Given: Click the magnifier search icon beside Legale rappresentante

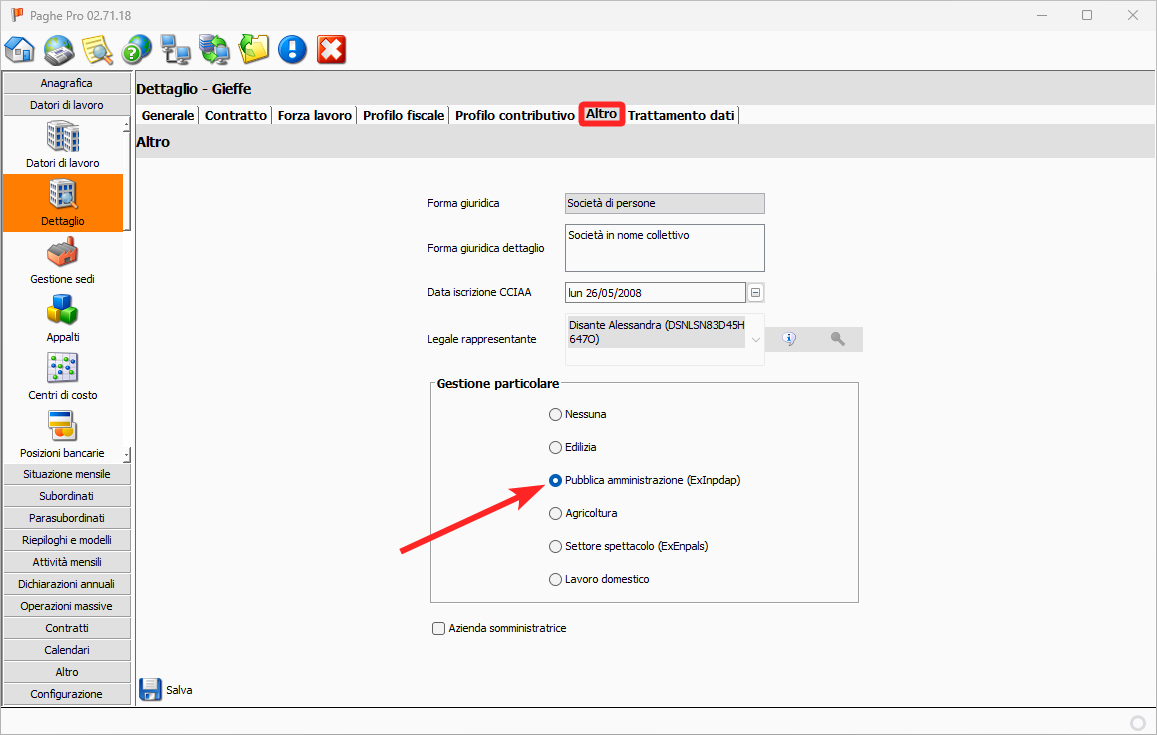Looking at the screenshot, I should tap(837, 339).
